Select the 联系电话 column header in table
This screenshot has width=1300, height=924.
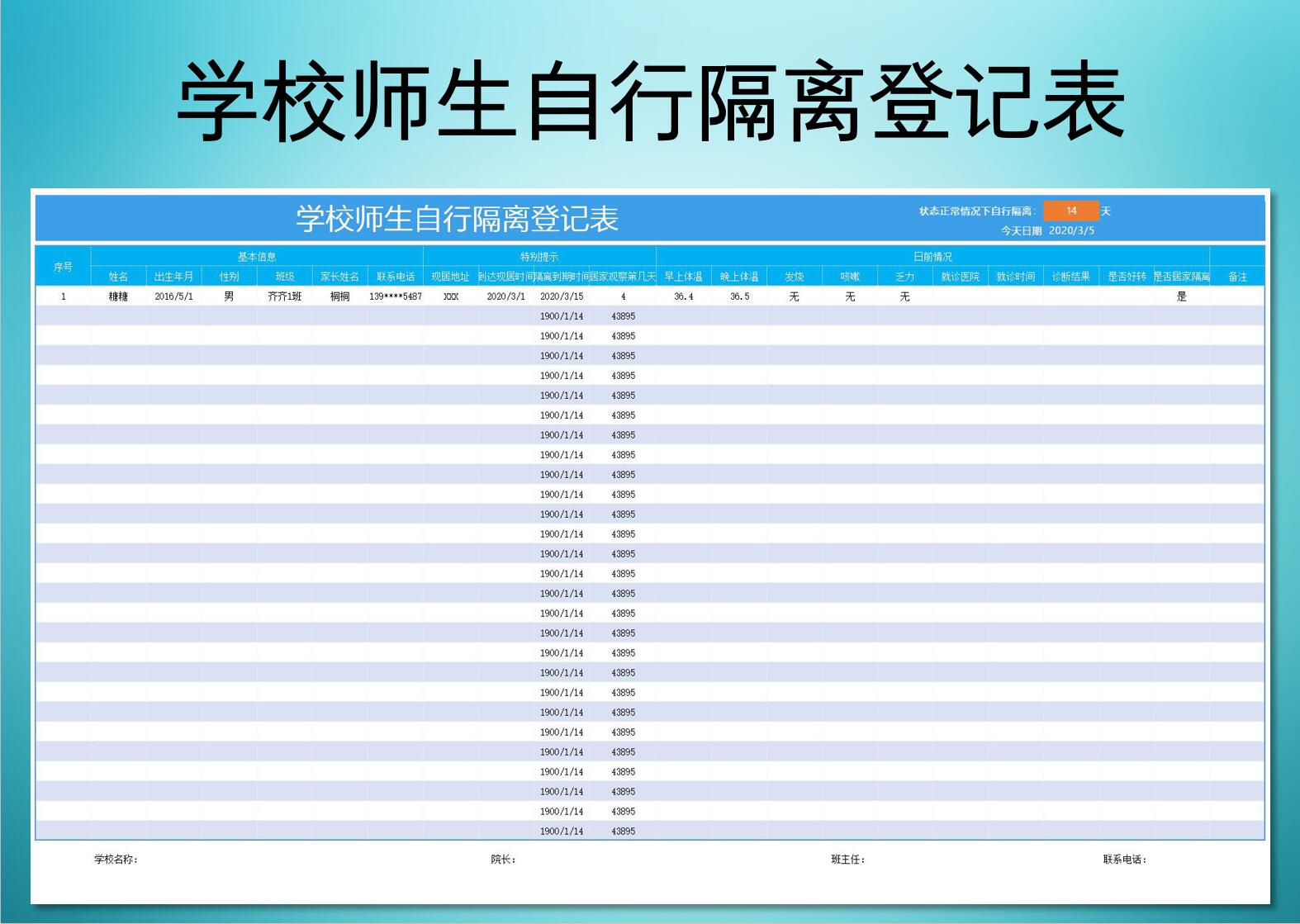point(396,277)
